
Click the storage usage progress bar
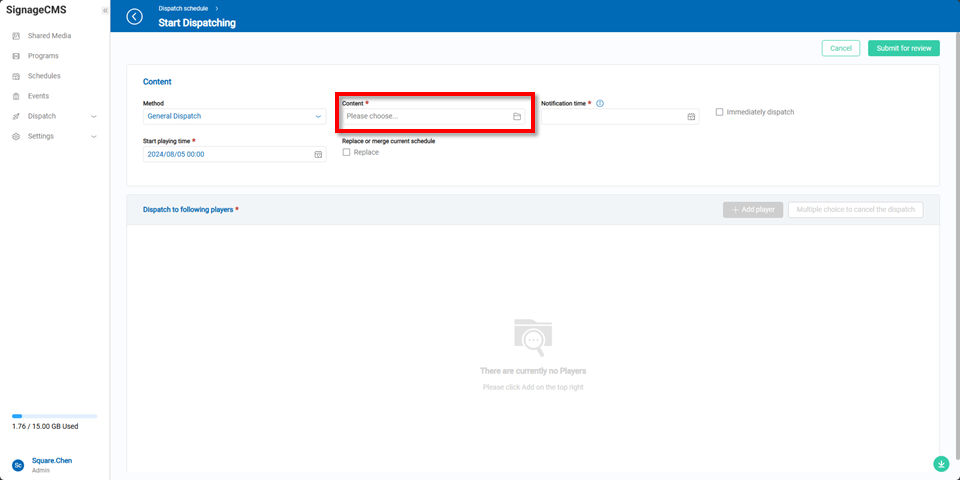point(55,415)
